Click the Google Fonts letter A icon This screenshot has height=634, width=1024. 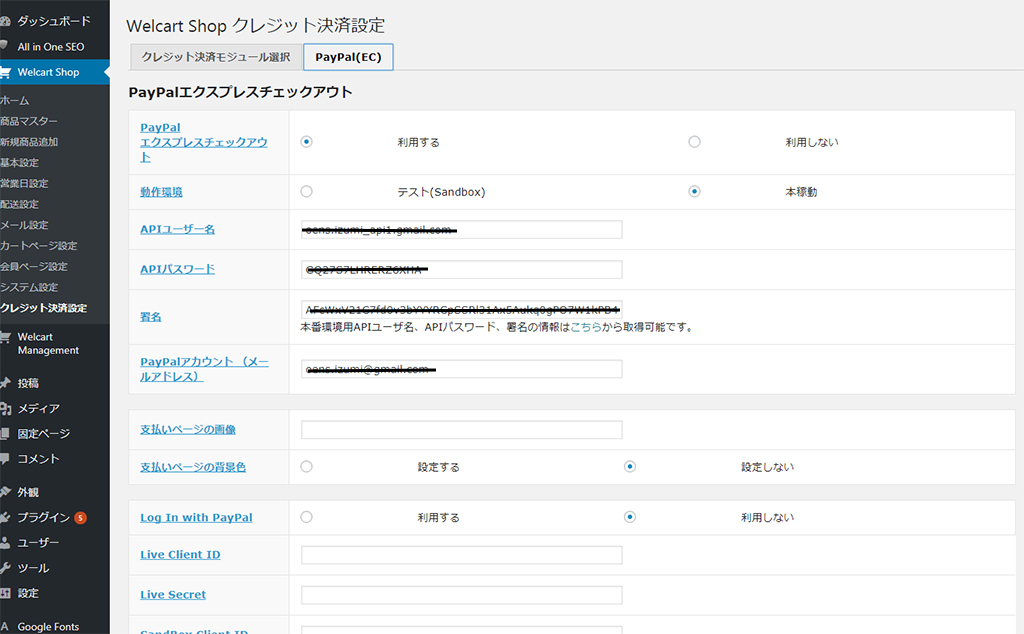pos(5,626)
